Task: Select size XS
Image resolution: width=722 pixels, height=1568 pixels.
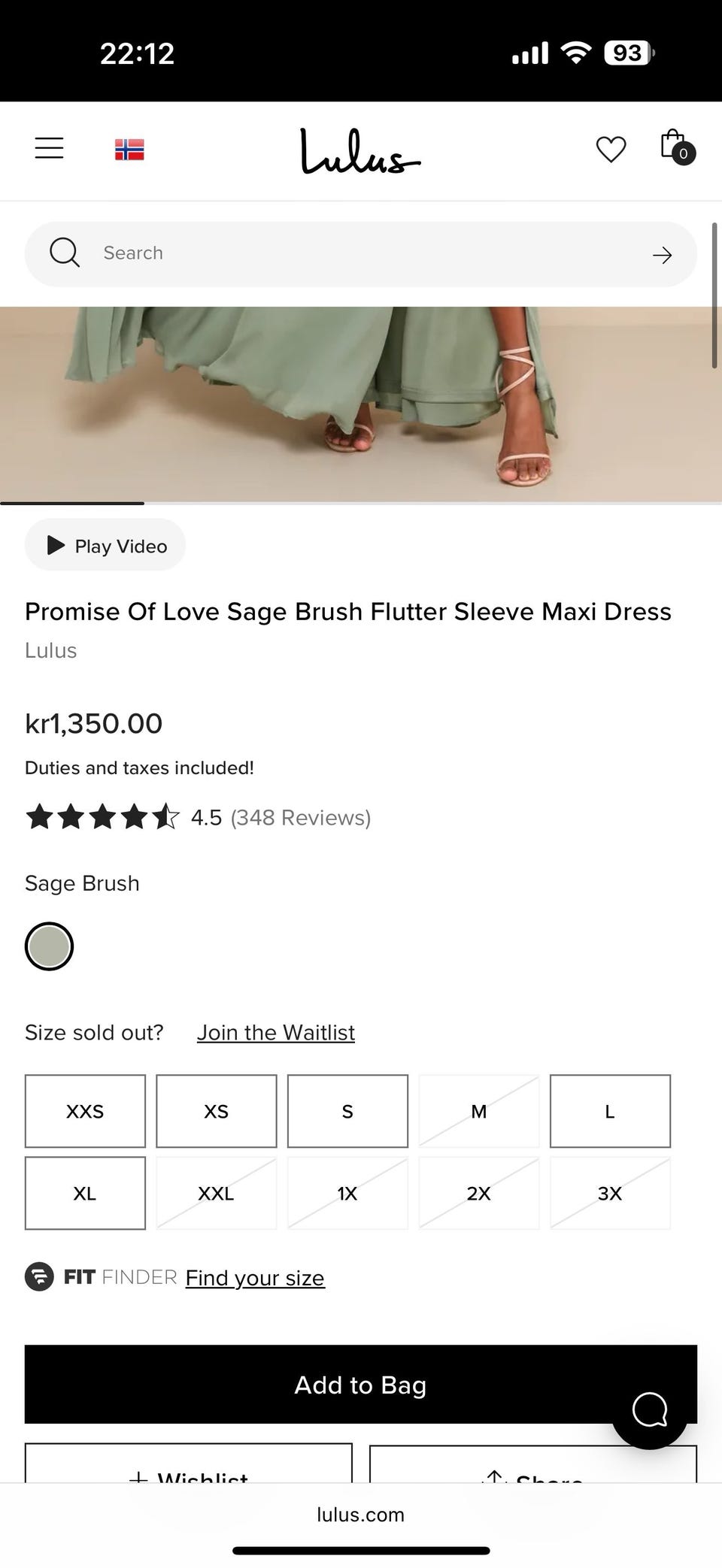Action: click(217, 1111)
